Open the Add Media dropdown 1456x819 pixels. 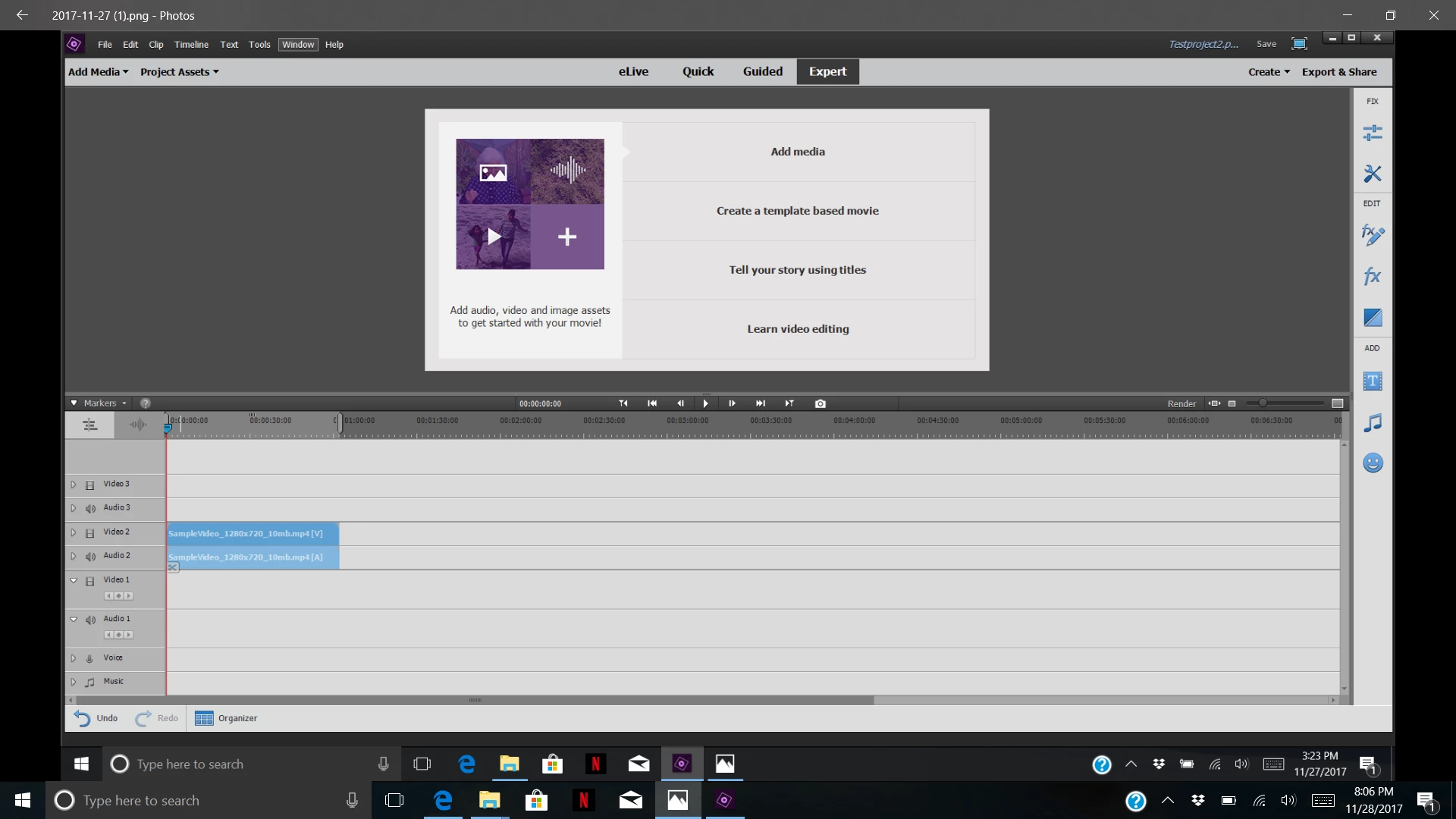pyautogui.click(x=98, y=72)
